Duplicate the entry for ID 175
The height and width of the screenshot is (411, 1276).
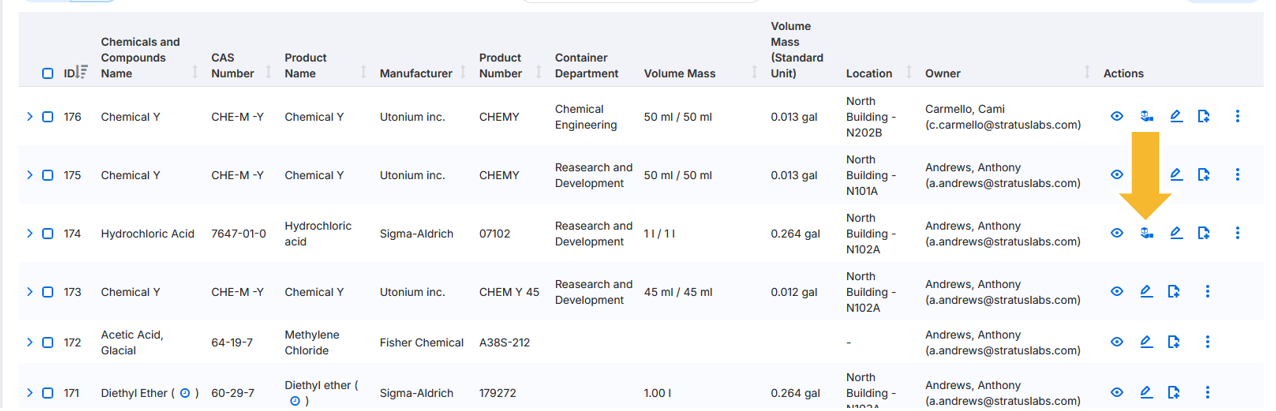tap(1204, 175)
